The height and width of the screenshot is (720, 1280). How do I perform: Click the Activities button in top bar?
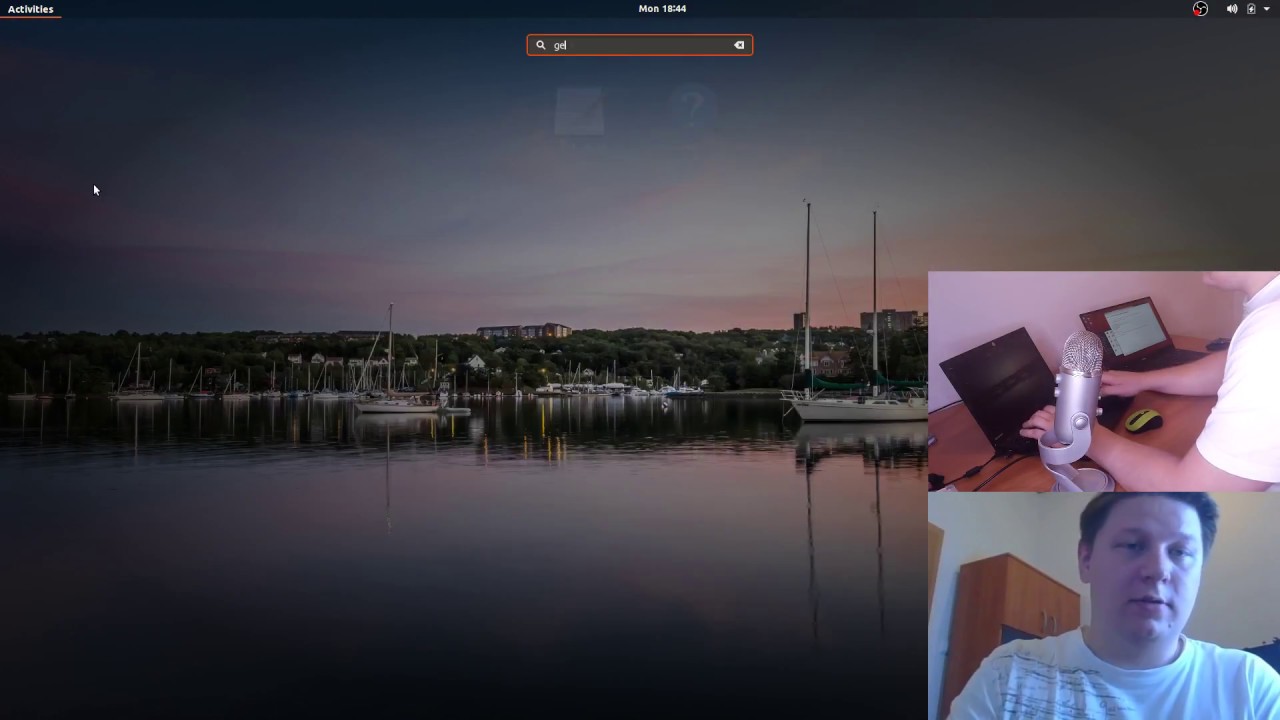[x=30, y=9]
